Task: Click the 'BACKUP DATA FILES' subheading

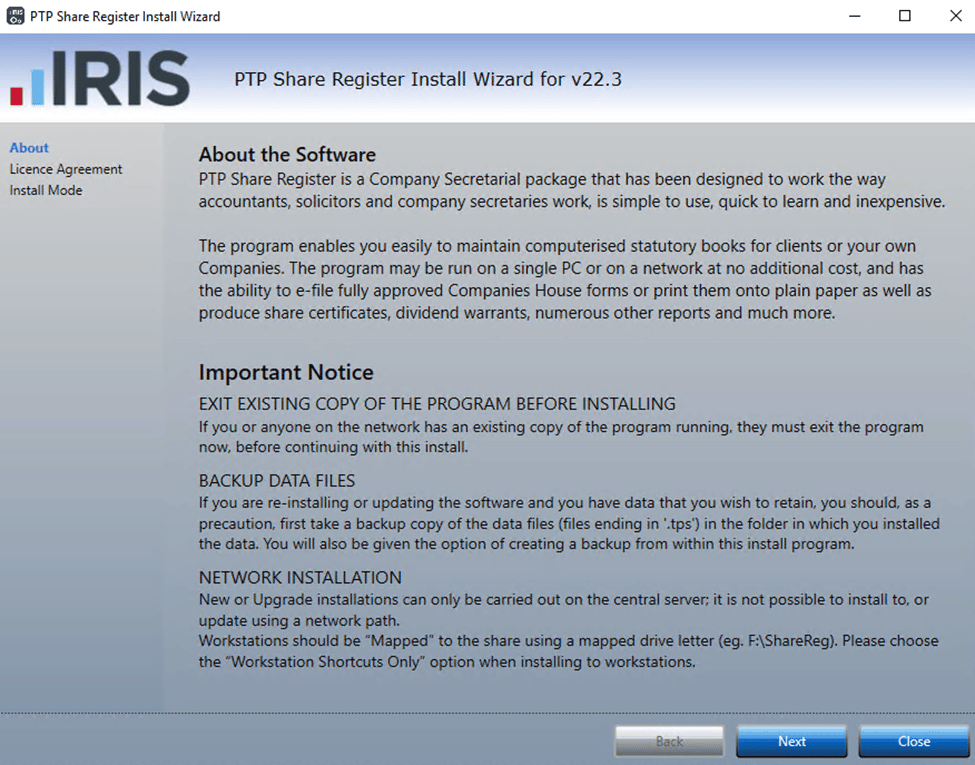Action: 277,481
